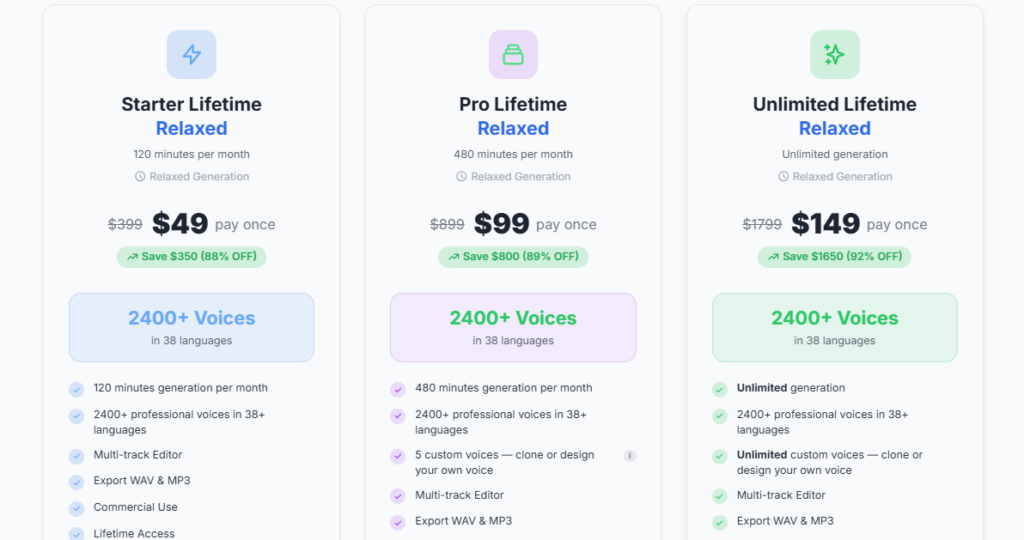The image size is (1024, 540).
Task: Select the Unlimited 2400+ Voices green box
Action: pyautogui.click(x=834, y=327)
